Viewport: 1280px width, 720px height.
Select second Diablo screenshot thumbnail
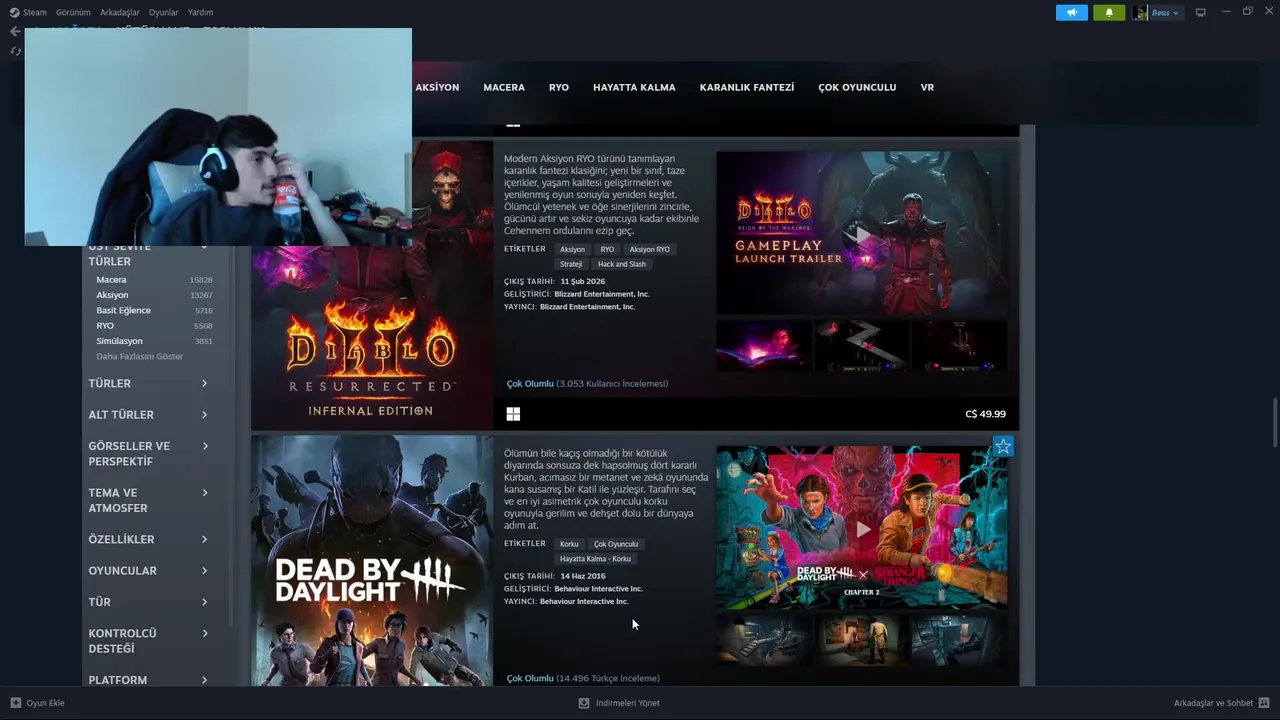pos(861,345)
